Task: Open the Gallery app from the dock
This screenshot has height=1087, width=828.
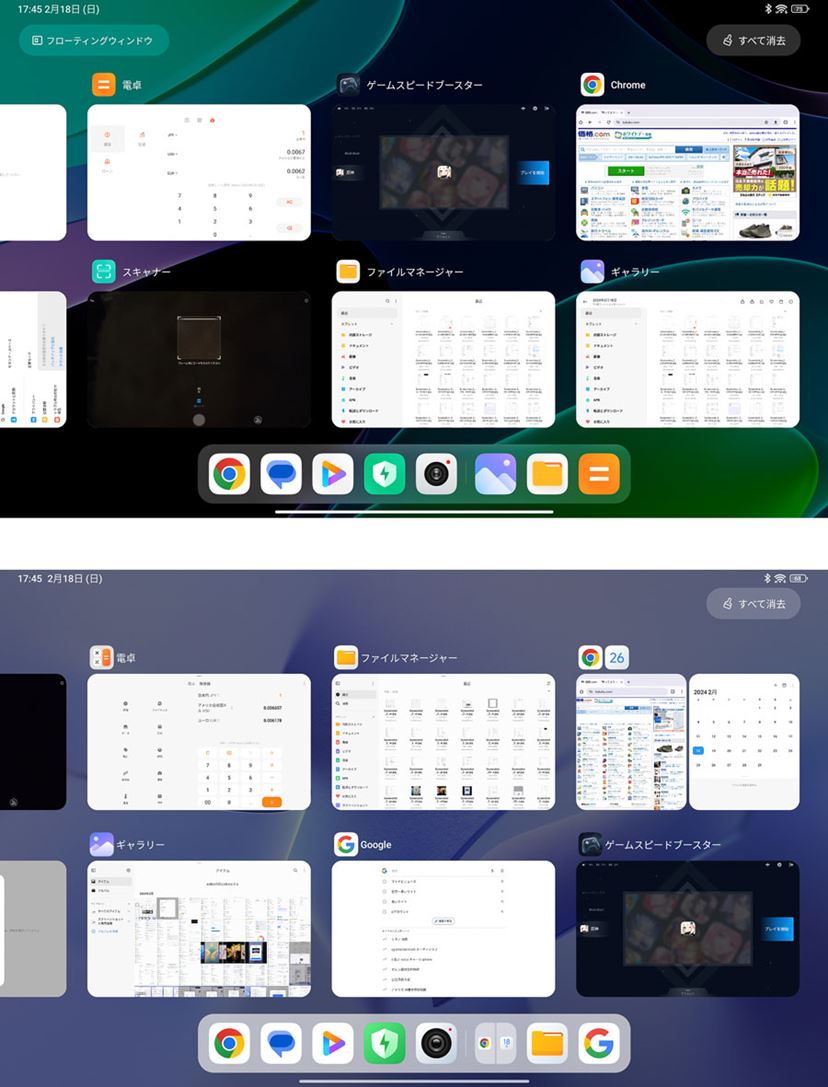Action: 496,473
